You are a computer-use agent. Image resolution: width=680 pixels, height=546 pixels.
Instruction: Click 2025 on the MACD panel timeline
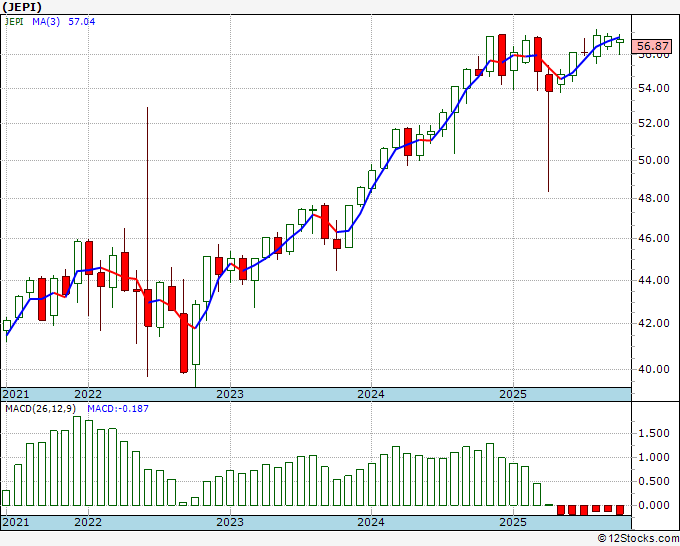pyautogui.click(x=513, y=522)
